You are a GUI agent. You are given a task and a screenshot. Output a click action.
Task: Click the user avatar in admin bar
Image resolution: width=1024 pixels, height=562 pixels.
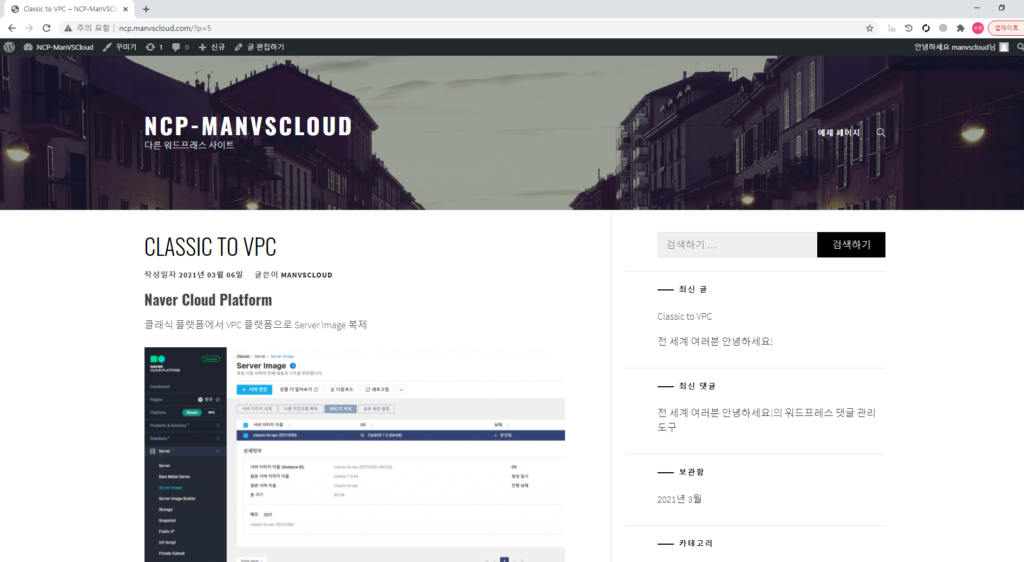(x=1004, y=47)
